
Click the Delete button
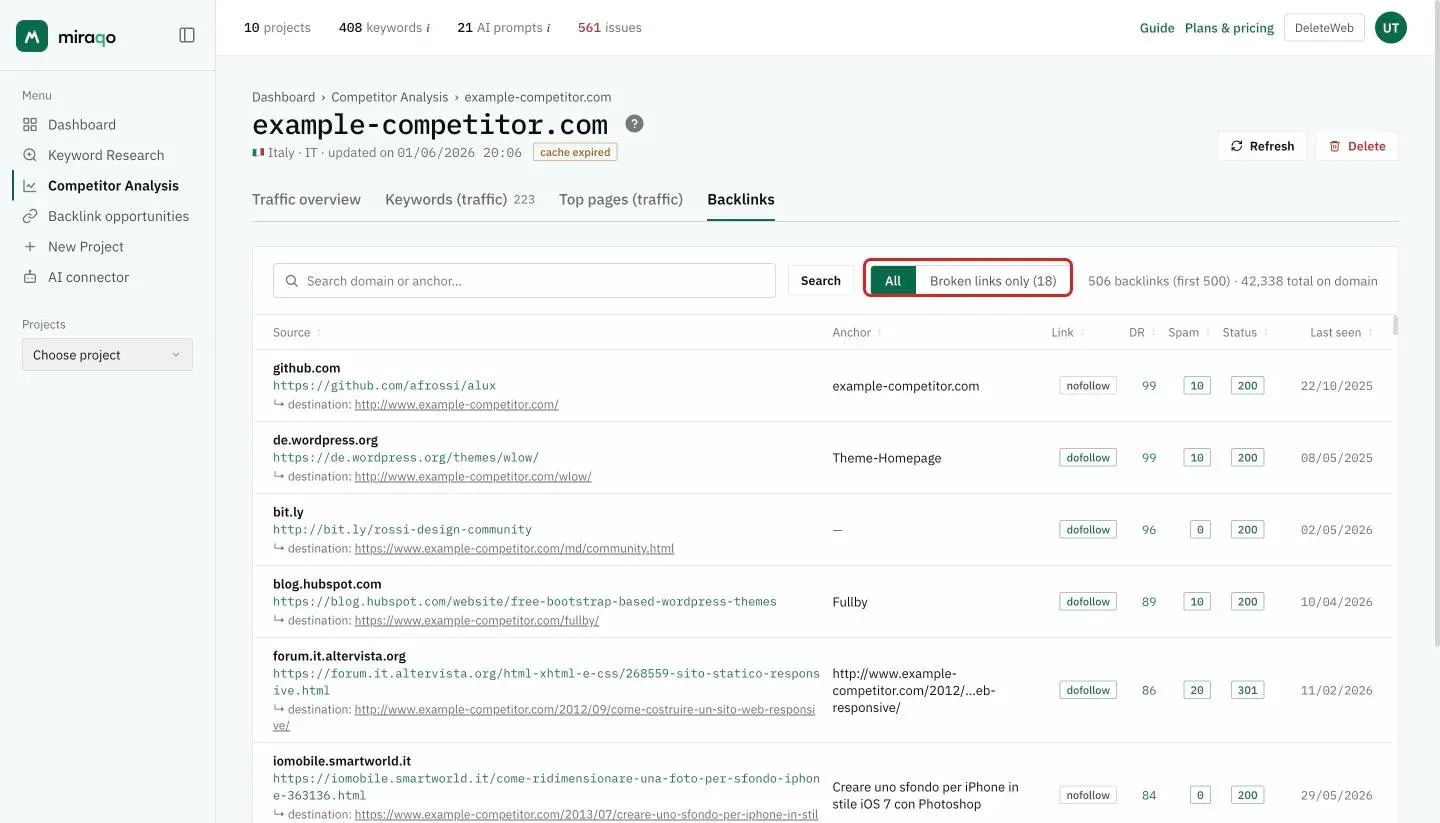click(1357, 146)
